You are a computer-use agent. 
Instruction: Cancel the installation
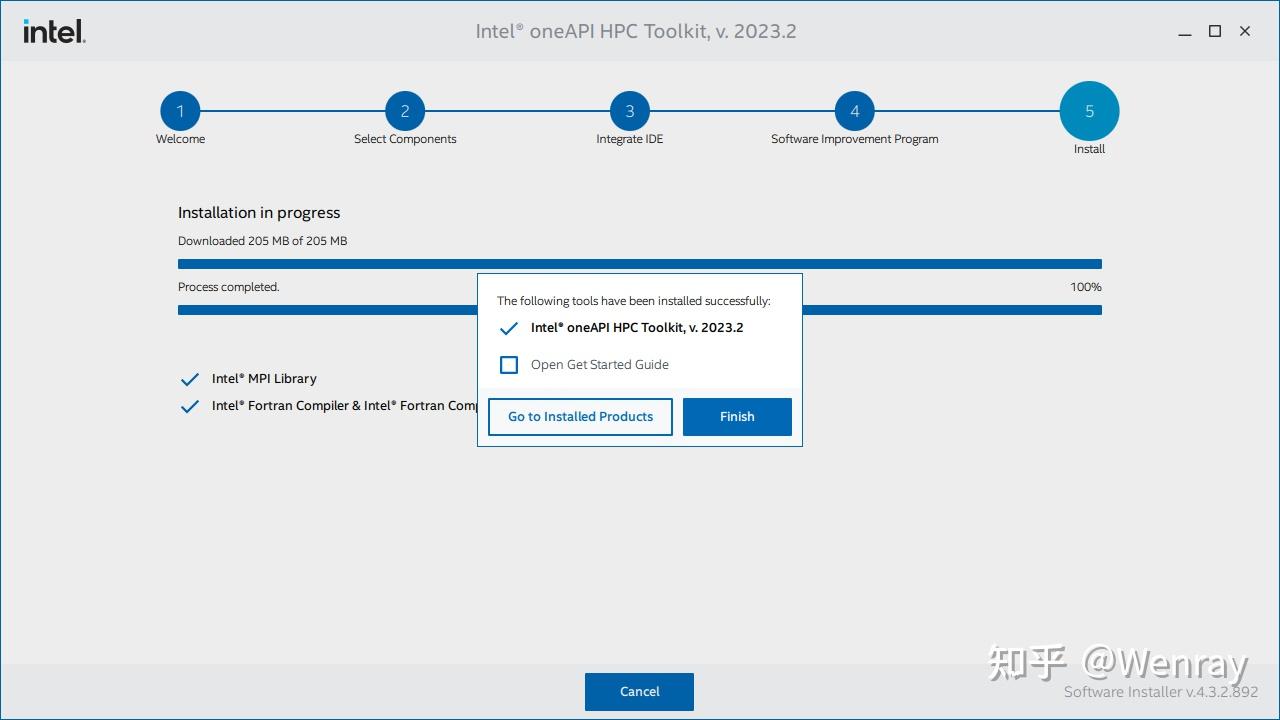(x=639, y=691)
